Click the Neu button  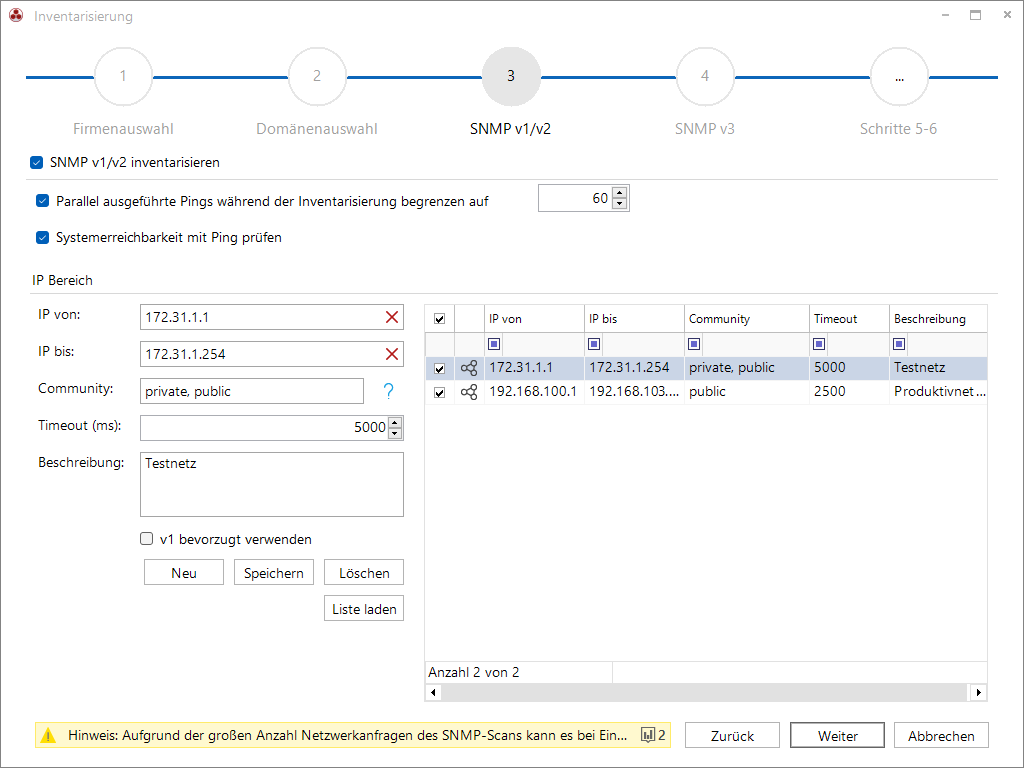(184, 572)
